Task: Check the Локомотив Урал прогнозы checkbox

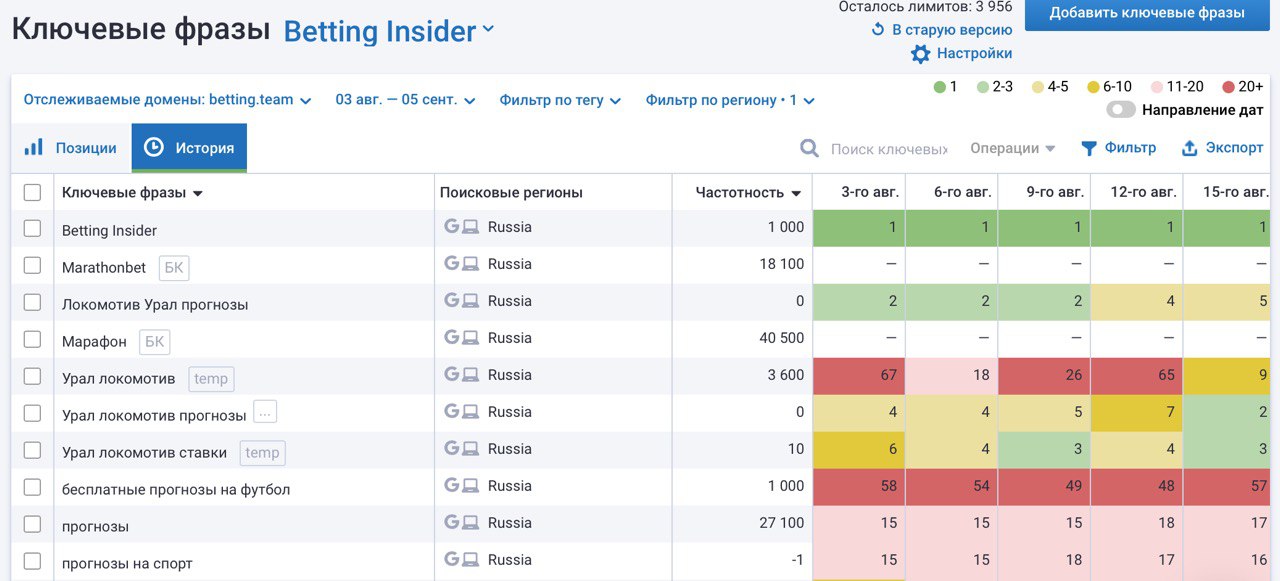Action: pyautogui.click(x=32, y=302)
